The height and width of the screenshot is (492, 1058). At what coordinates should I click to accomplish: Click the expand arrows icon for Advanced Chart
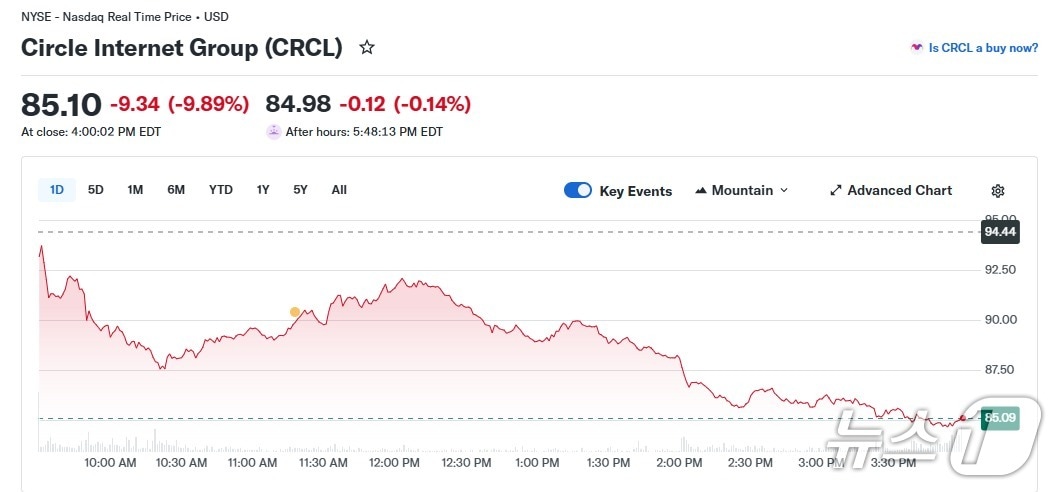click(x=836, y=190)
